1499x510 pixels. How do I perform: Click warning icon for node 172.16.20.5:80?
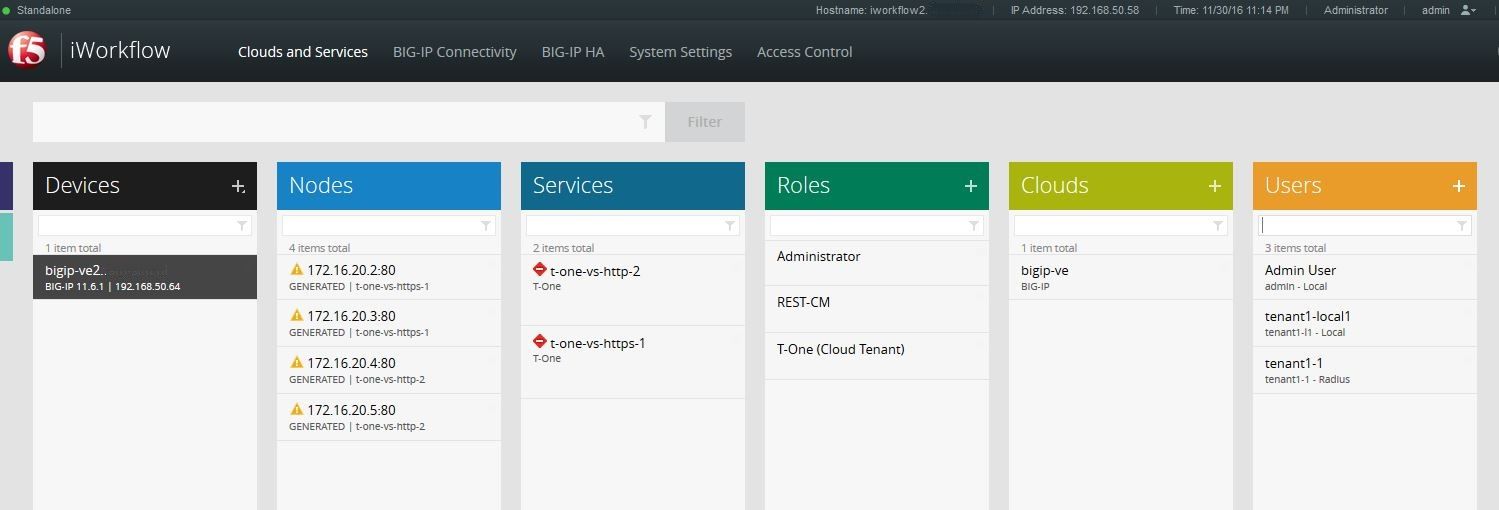coord(296,409)
